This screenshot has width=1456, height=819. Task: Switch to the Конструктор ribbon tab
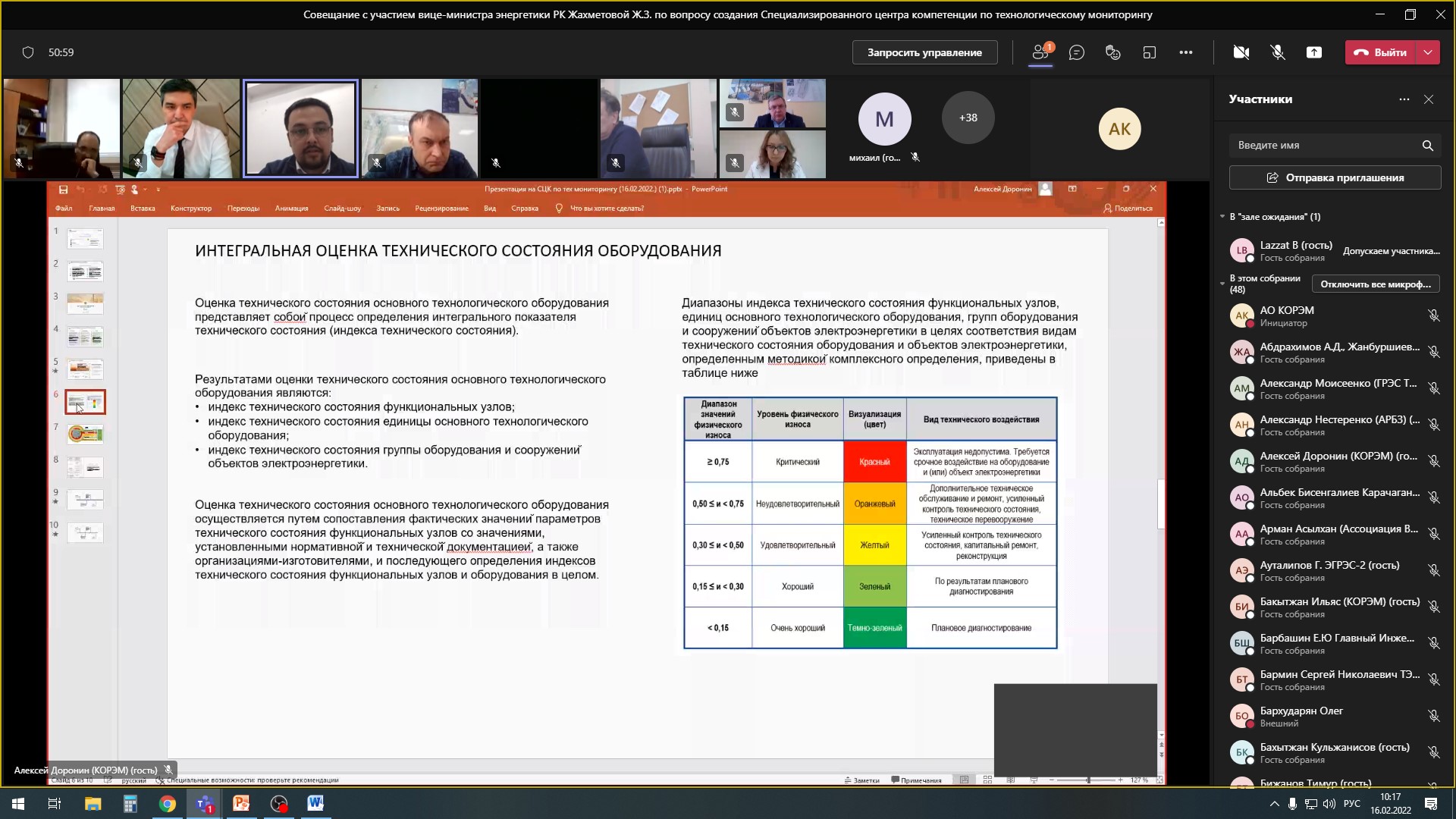(x=191, y=209)
